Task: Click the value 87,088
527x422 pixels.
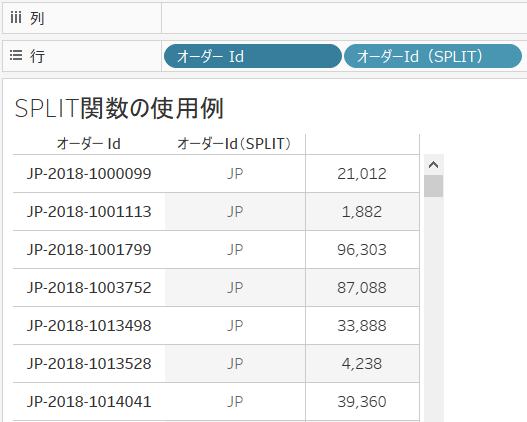Action: [x=362, y=288]
